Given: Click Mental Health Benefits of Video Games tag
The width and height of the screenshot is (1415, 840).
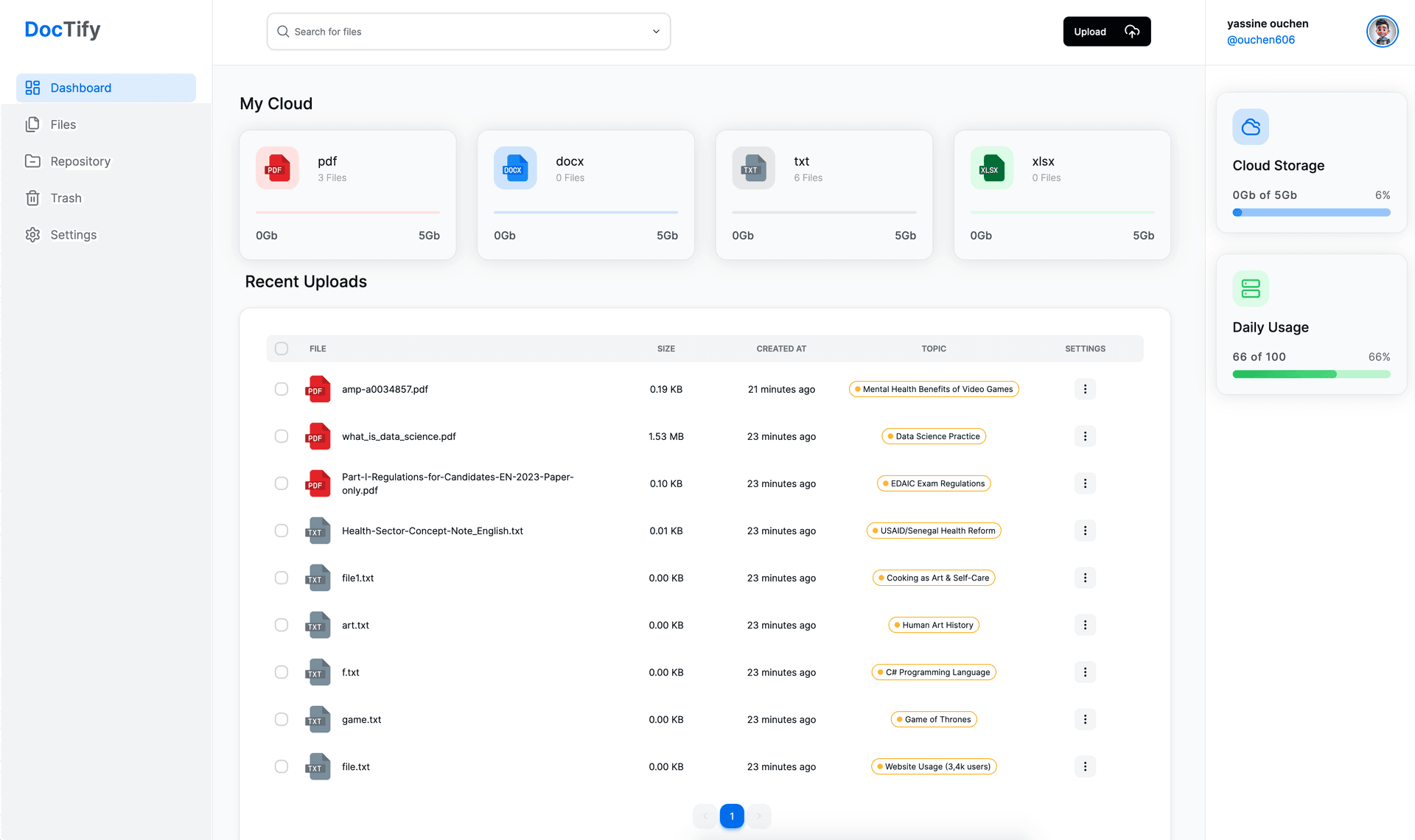Looking at the screenshot, I should (x=934, y=389).
